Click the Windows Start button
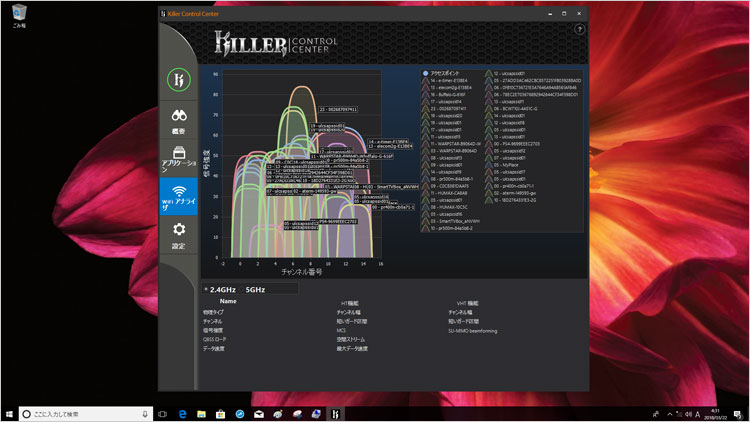750x422 pixels. click(x=10, y=412)
